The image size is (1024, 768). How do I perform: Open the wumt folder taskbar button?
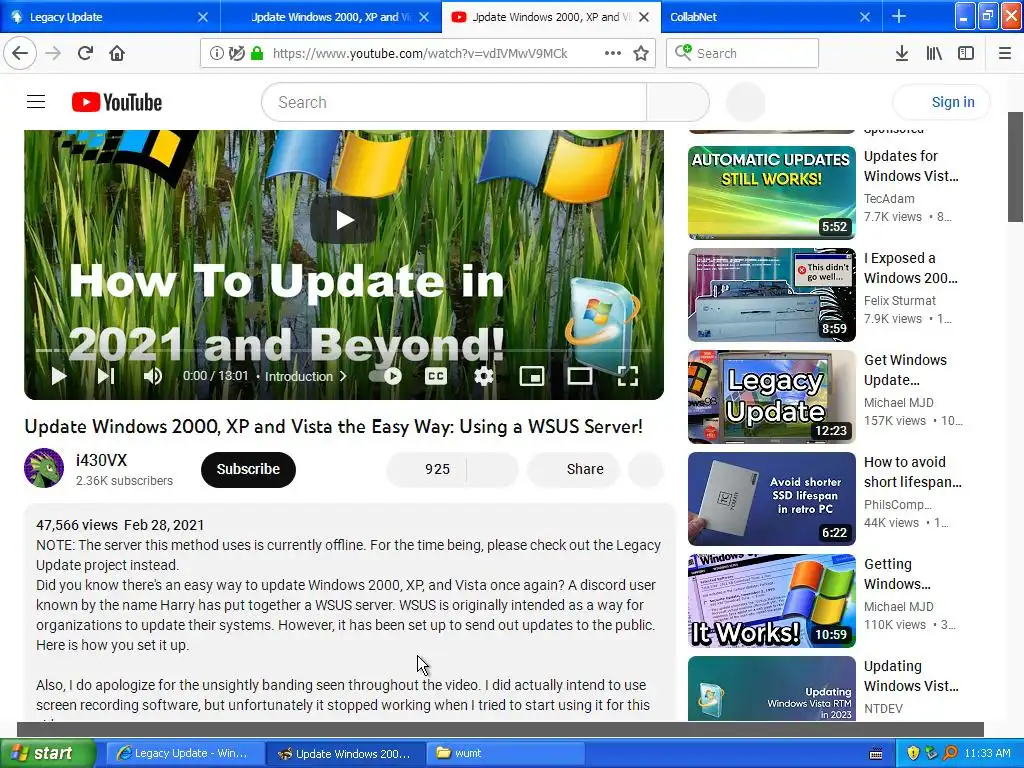pyautogui.click(x=506, y=753)
